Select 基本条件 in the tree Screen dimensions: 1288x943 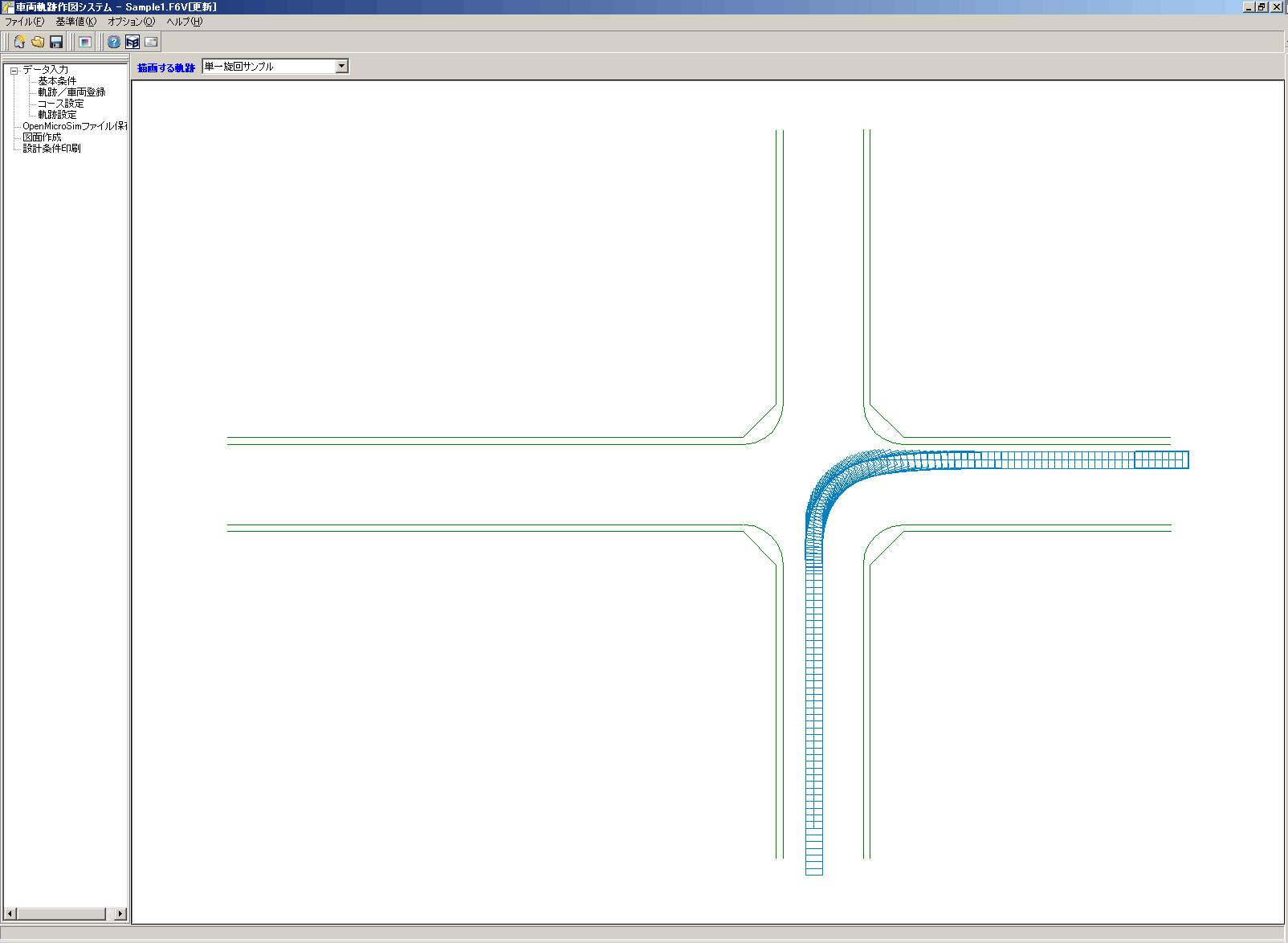coord(57,81)
